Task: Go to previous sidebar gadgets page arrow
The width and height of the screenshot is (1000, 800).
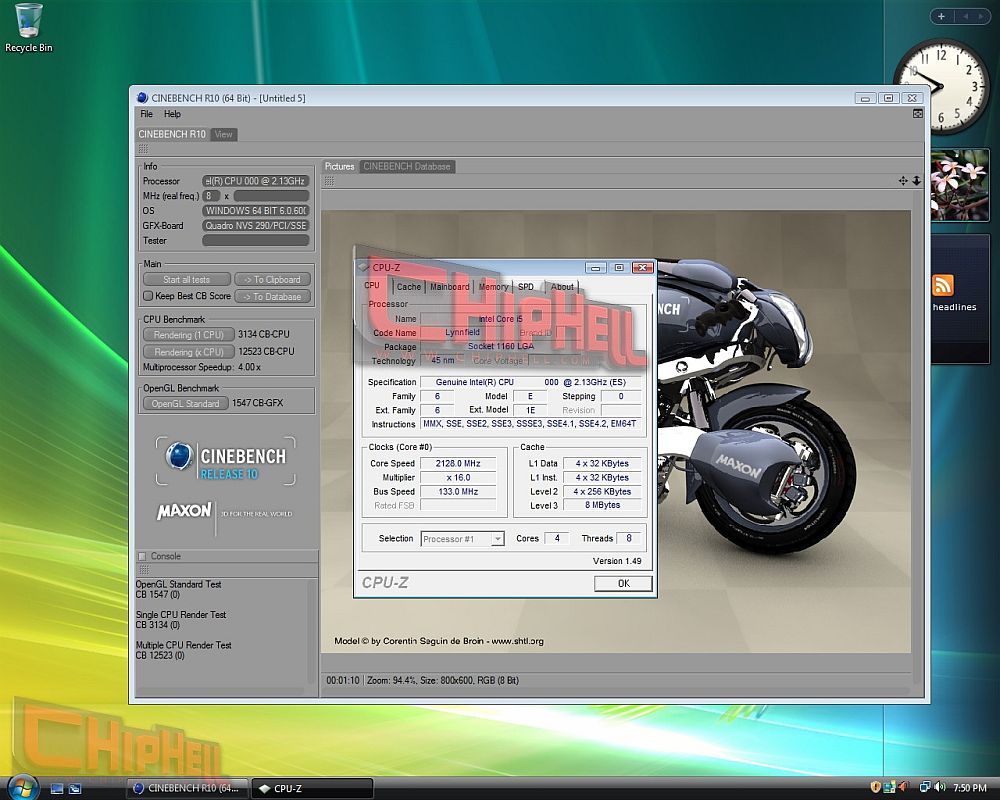Action: pyautogui.click(x=966, y=16)
